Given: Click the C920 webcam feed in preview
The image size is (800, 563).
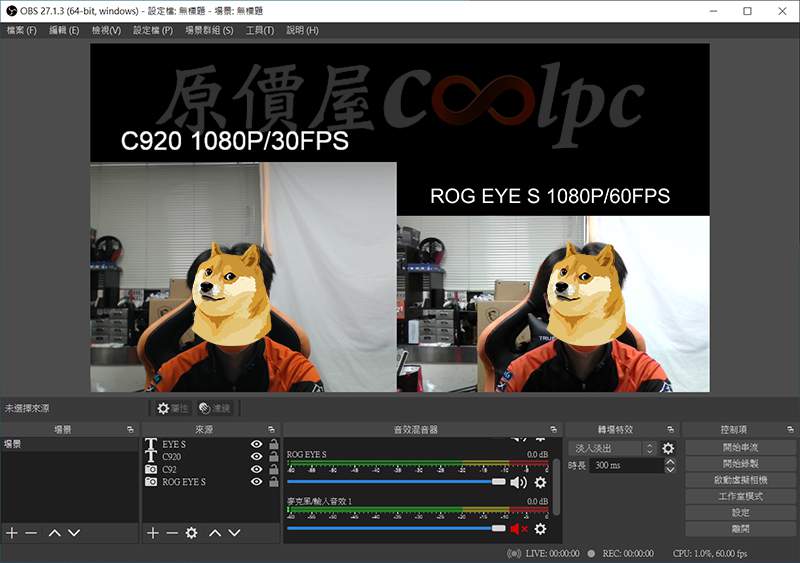Looking at the screenshot, I should click(x=243, y=277).
